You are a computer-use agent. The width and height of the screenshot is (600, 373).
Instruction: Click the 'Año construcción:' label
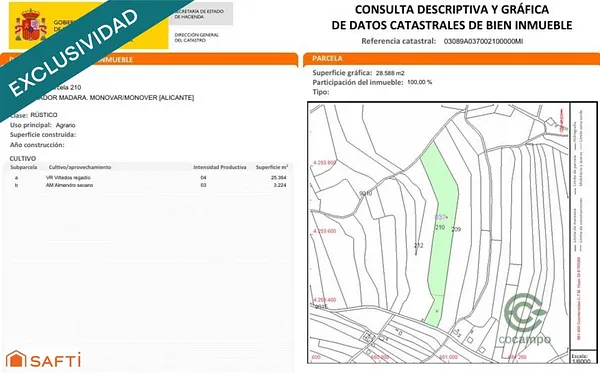[37, 145]
